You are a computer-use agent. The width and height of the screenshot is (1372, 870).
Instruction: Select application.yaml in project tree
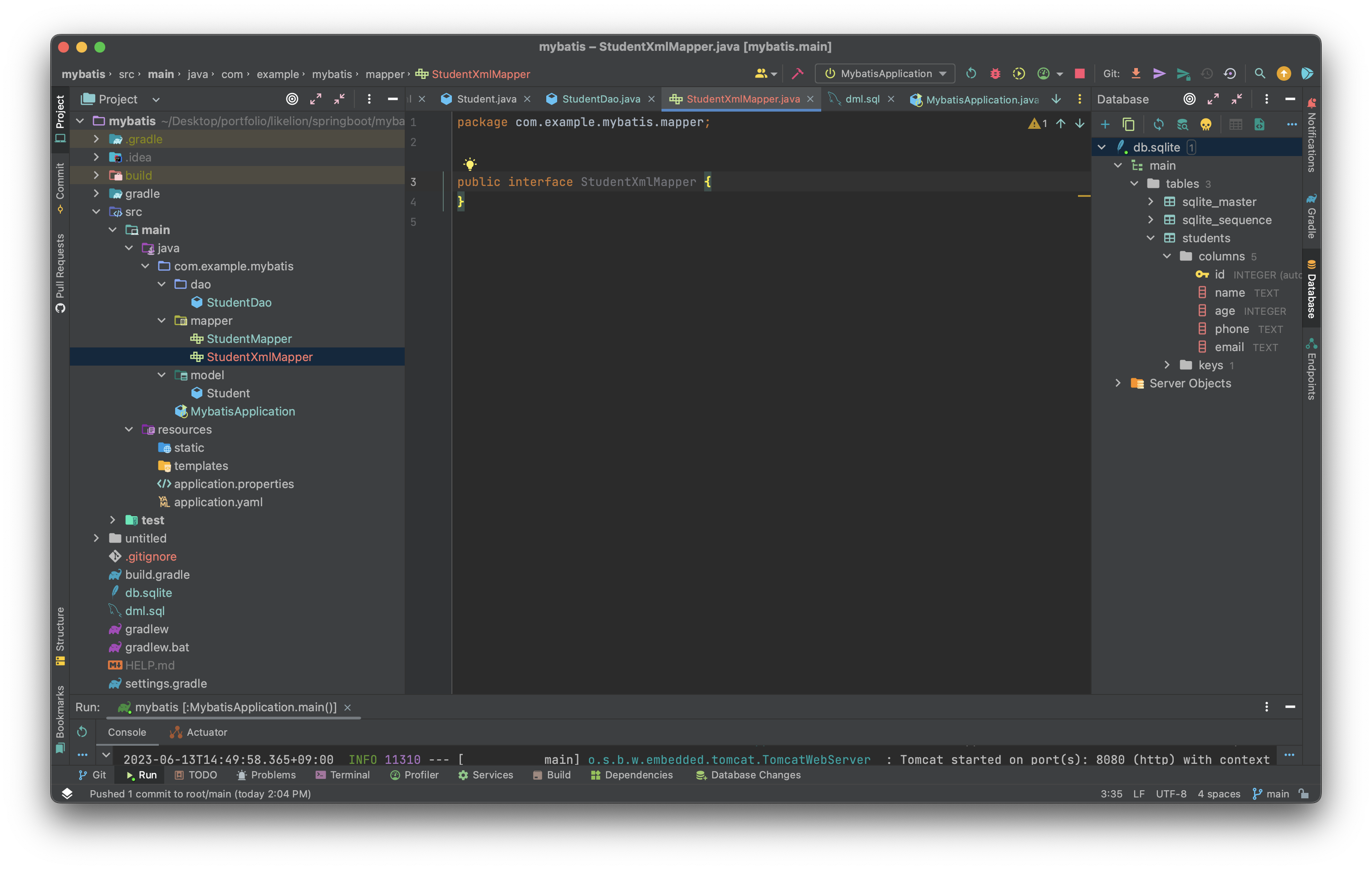coord(218,502)
